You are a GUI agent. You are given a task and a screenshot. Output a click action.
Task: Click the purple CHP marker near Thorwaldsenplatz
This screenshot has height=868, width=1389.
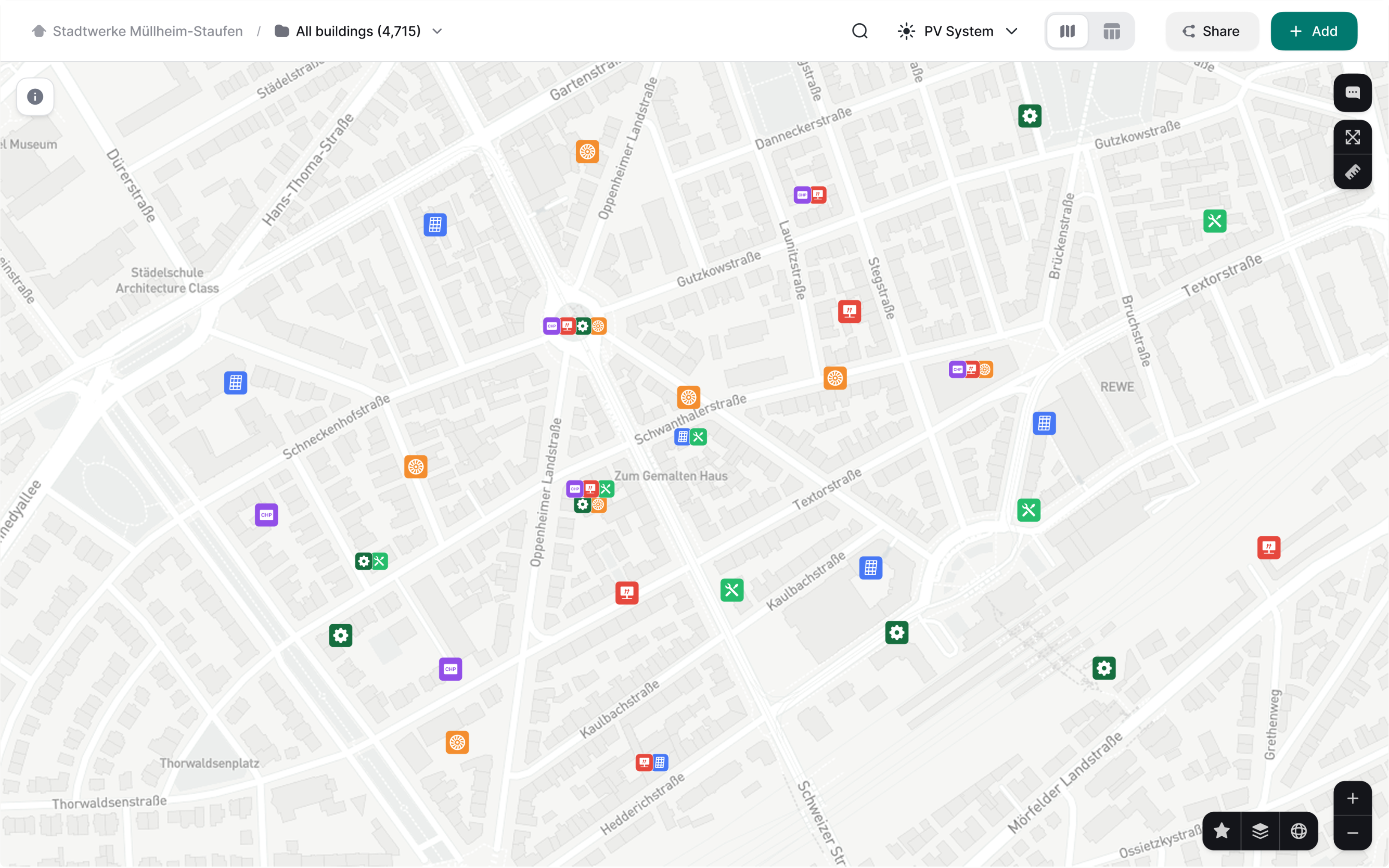(451, 669)
